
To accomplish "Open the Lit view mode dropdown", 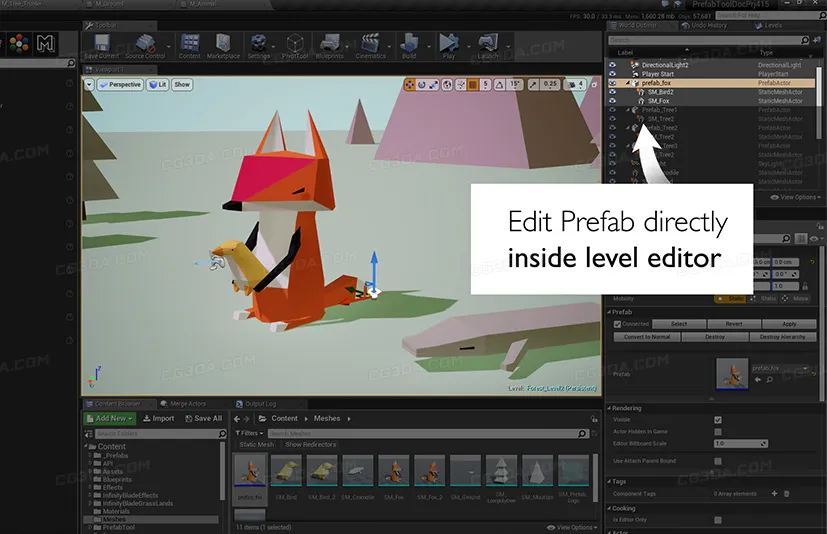I will click(158, 84).
